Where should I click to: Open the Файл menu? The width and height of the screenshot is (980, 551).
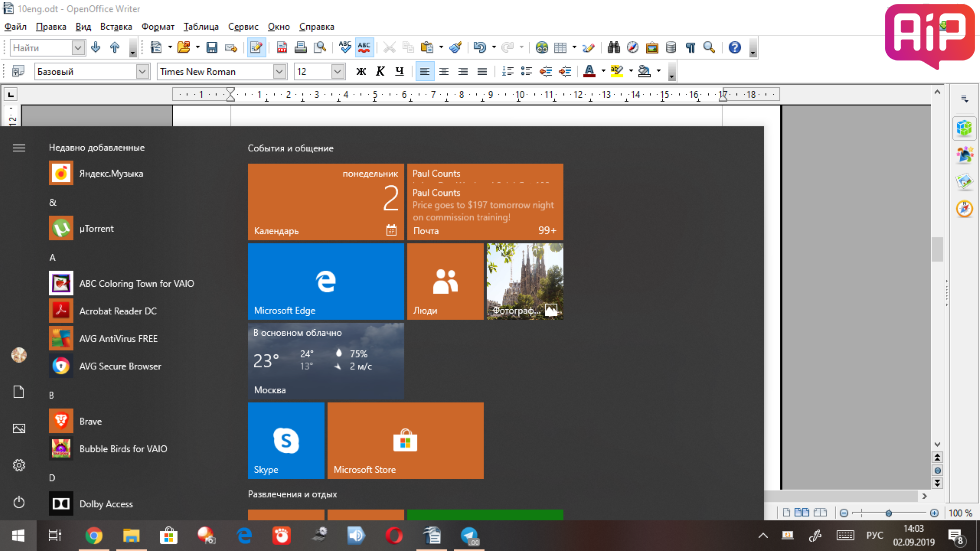pos(16,27)
